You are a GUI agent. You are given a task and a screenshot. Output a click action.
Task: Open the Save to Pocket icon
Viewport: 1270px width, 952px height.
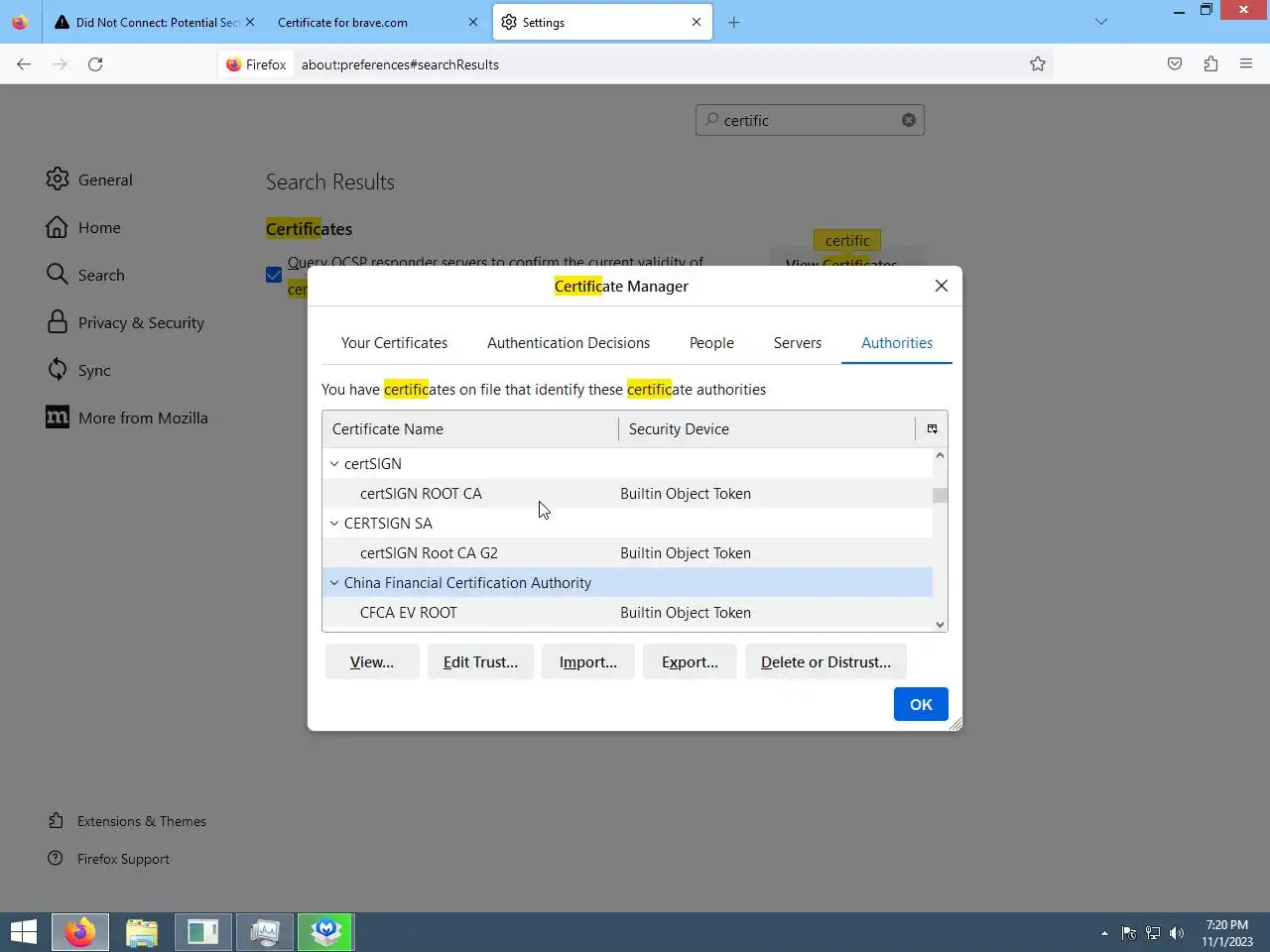click(x=1175, y=64)
